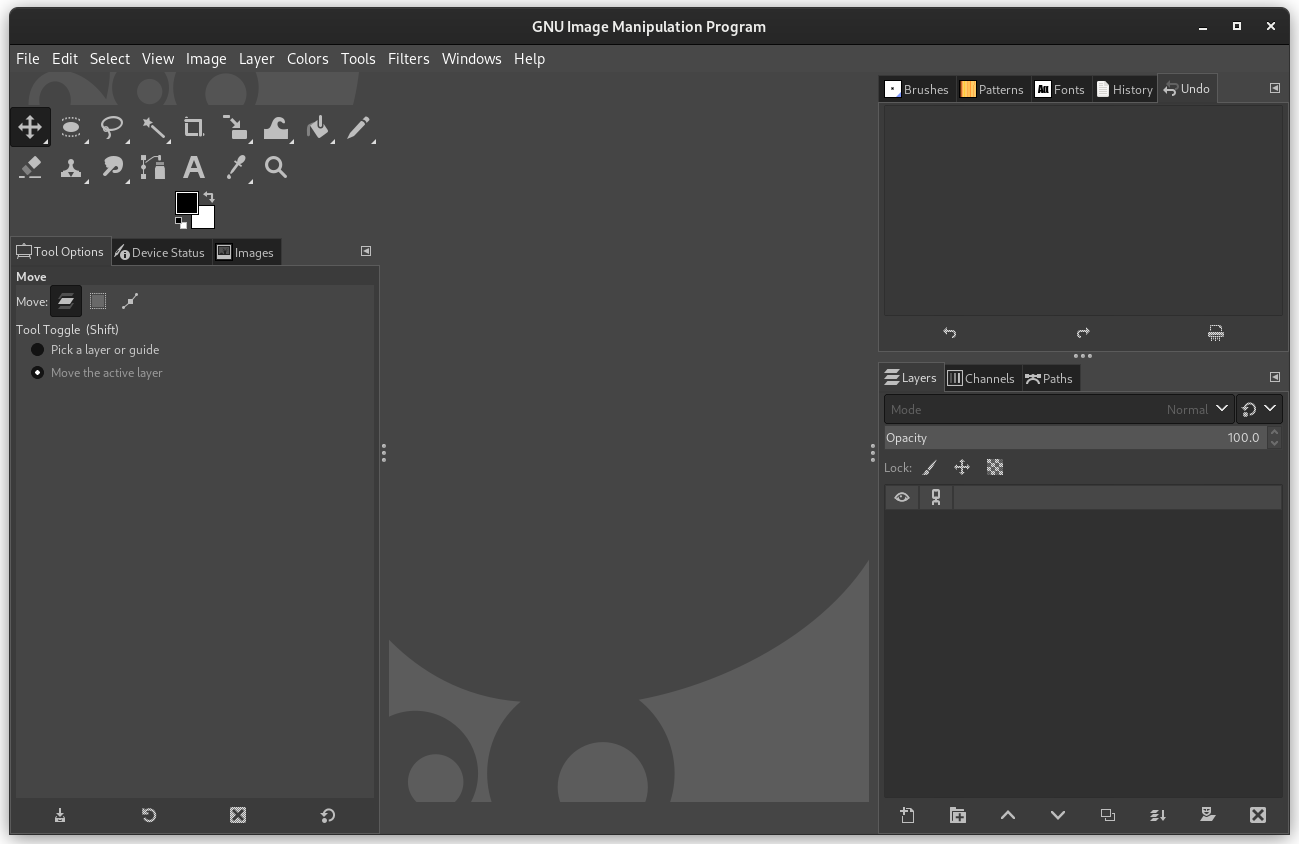Open the Layers dock tab menu arrow
The height and width of the screenshot is (844, 1299).
coord(1275,377)
